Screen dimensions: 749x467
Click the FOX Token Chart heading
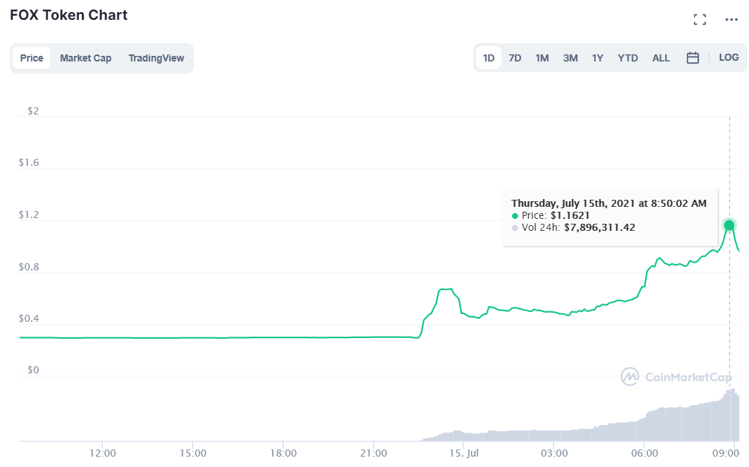tap(69, 16)
